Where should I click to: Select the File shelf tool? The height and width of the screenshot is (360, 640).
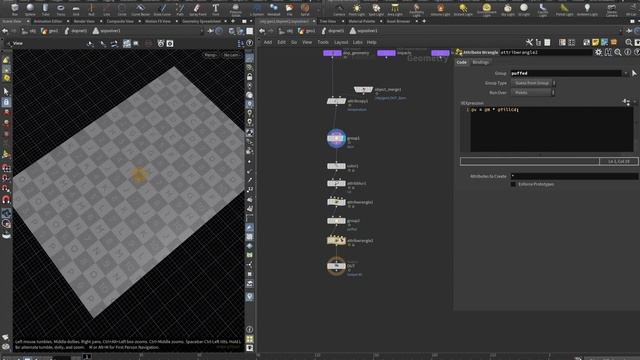tap(289, 9)
